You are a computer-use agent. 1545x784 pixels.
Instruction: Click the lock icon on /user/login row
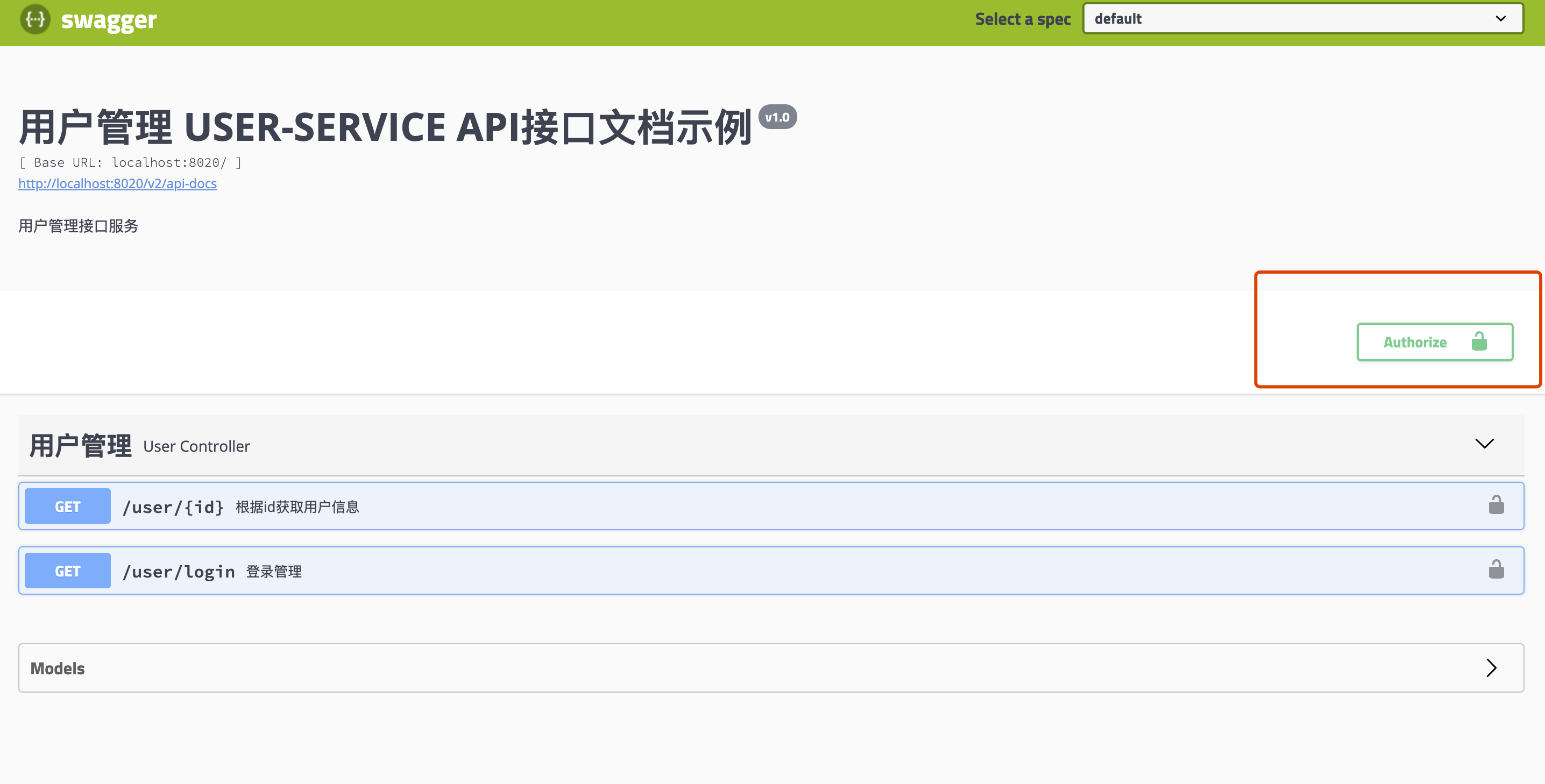point(1497,569)
